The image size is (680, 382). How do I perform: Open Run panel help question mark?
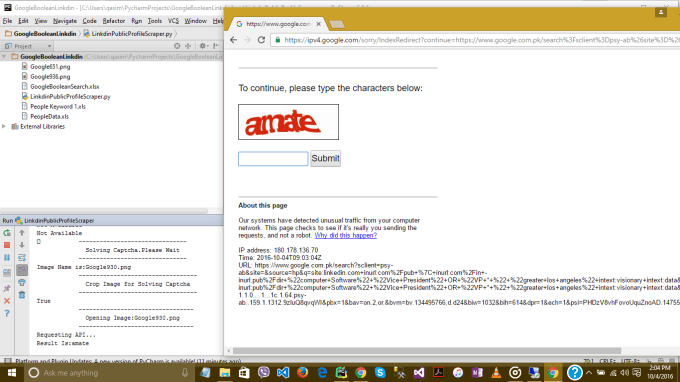click(7, 313)
